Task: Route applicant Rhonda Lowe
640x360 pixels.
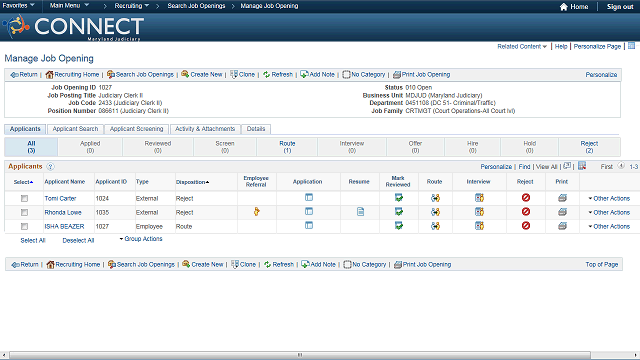Action: [x=435, y=212]
